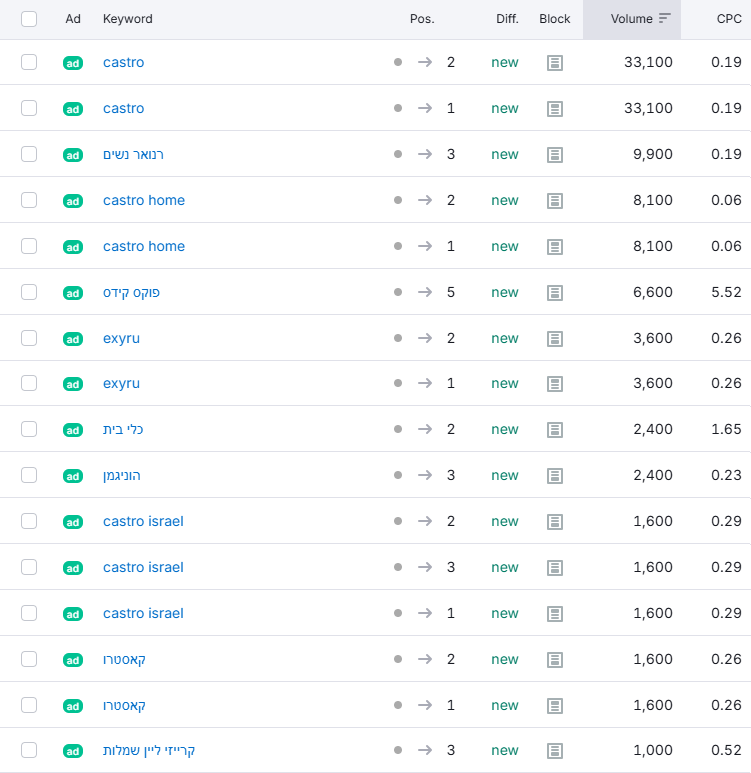Tick checkbox for exyru at position 1
Screen dimensions: 751x773
29,383
